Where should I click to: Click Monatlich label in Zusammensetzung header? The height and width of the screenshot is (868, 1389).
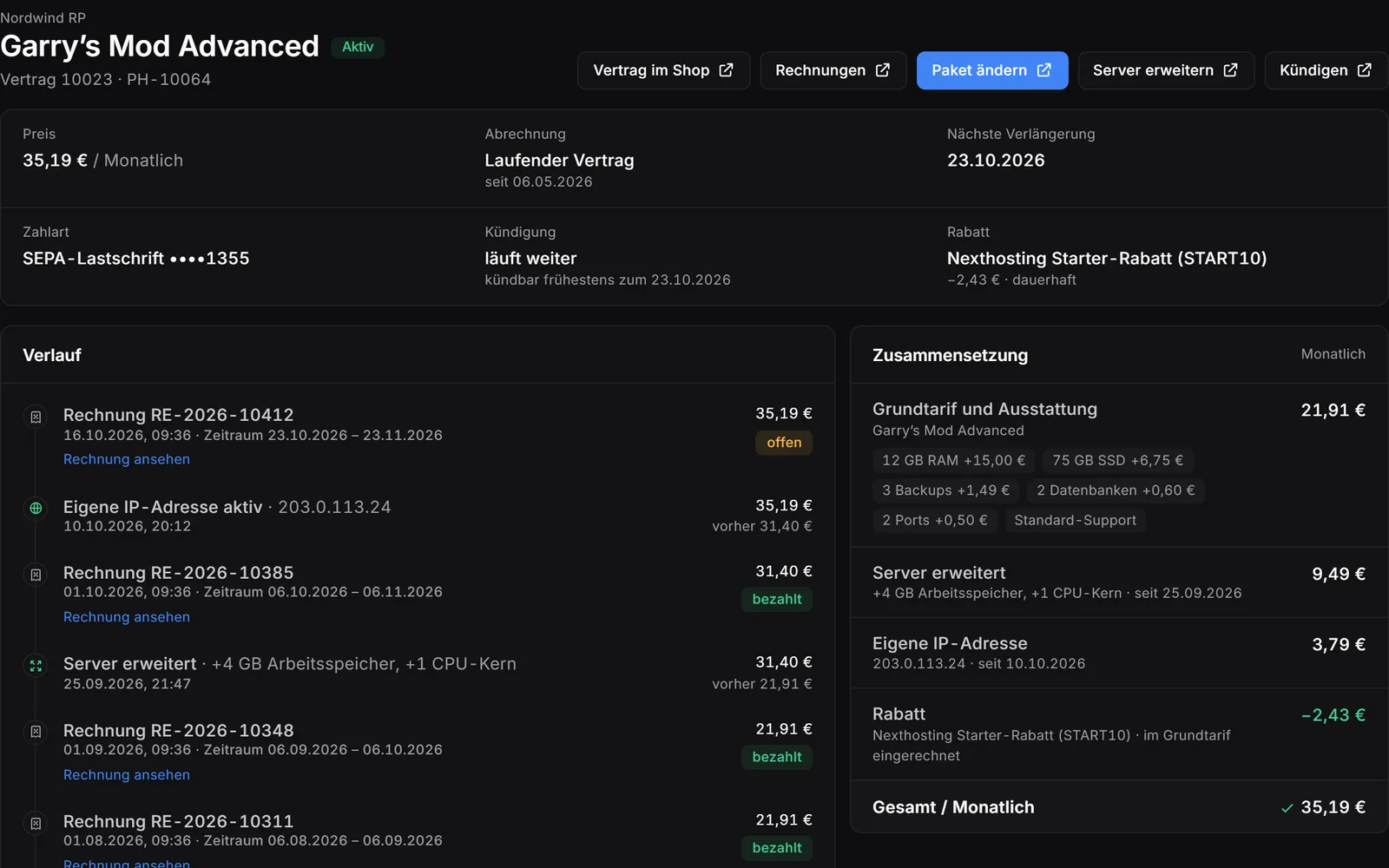[1333, 354]
